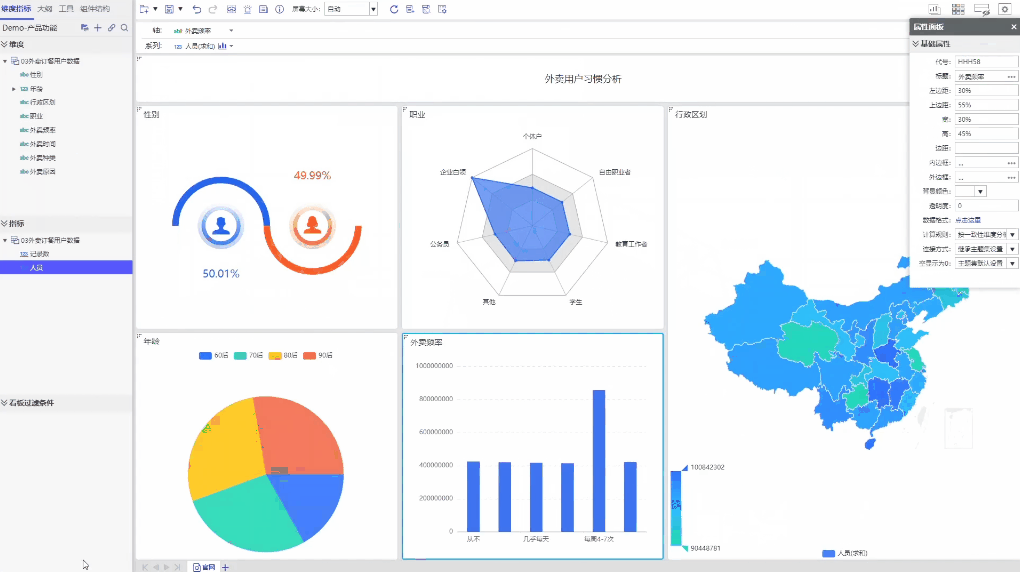Viewport: 1020px width, 572px height.
Task: Open the axis field 外卖频率 dropdown arrow
Action: 231,31
